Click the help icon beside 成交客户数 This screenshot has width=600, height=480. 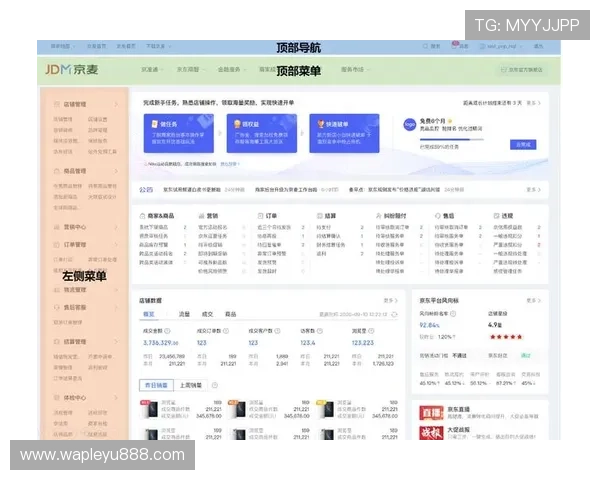(x=277, y=331)
